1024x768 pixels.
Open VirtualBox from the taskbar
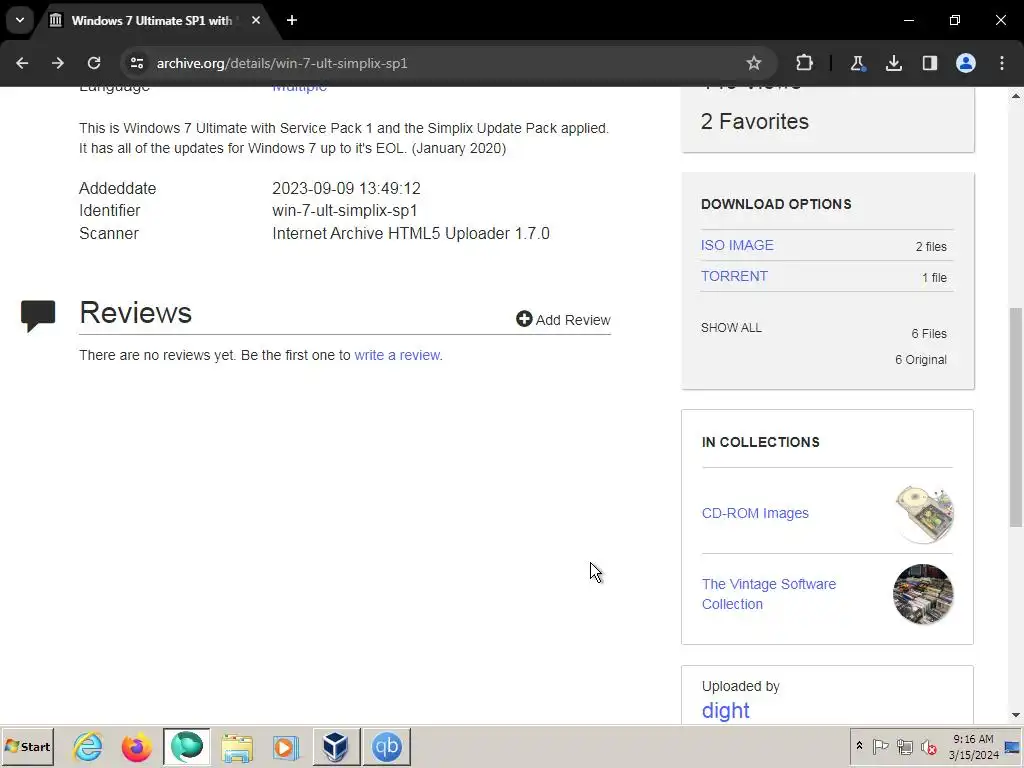[336, 747]
